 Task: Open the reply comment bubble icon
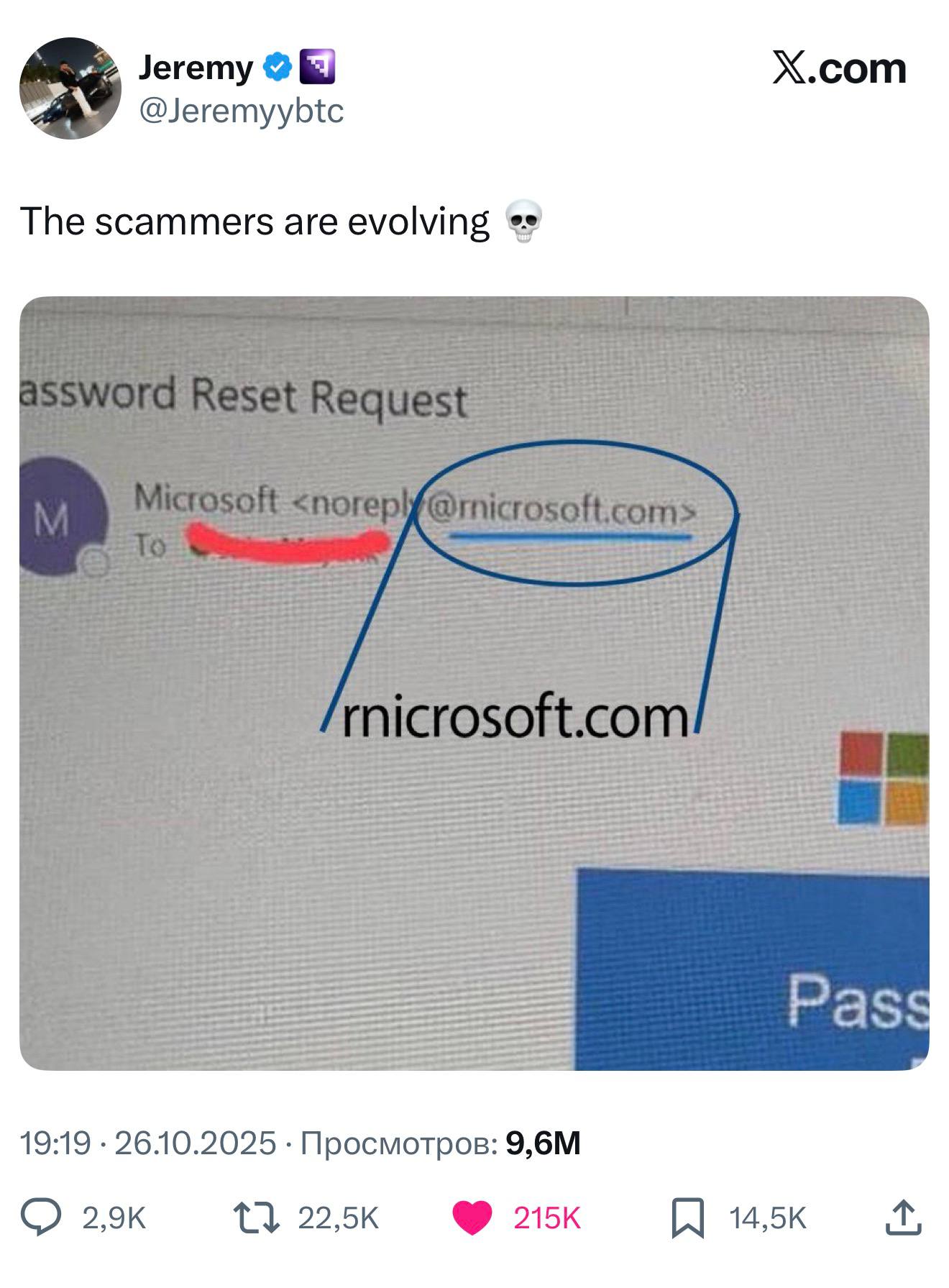tap(40, 1217)
